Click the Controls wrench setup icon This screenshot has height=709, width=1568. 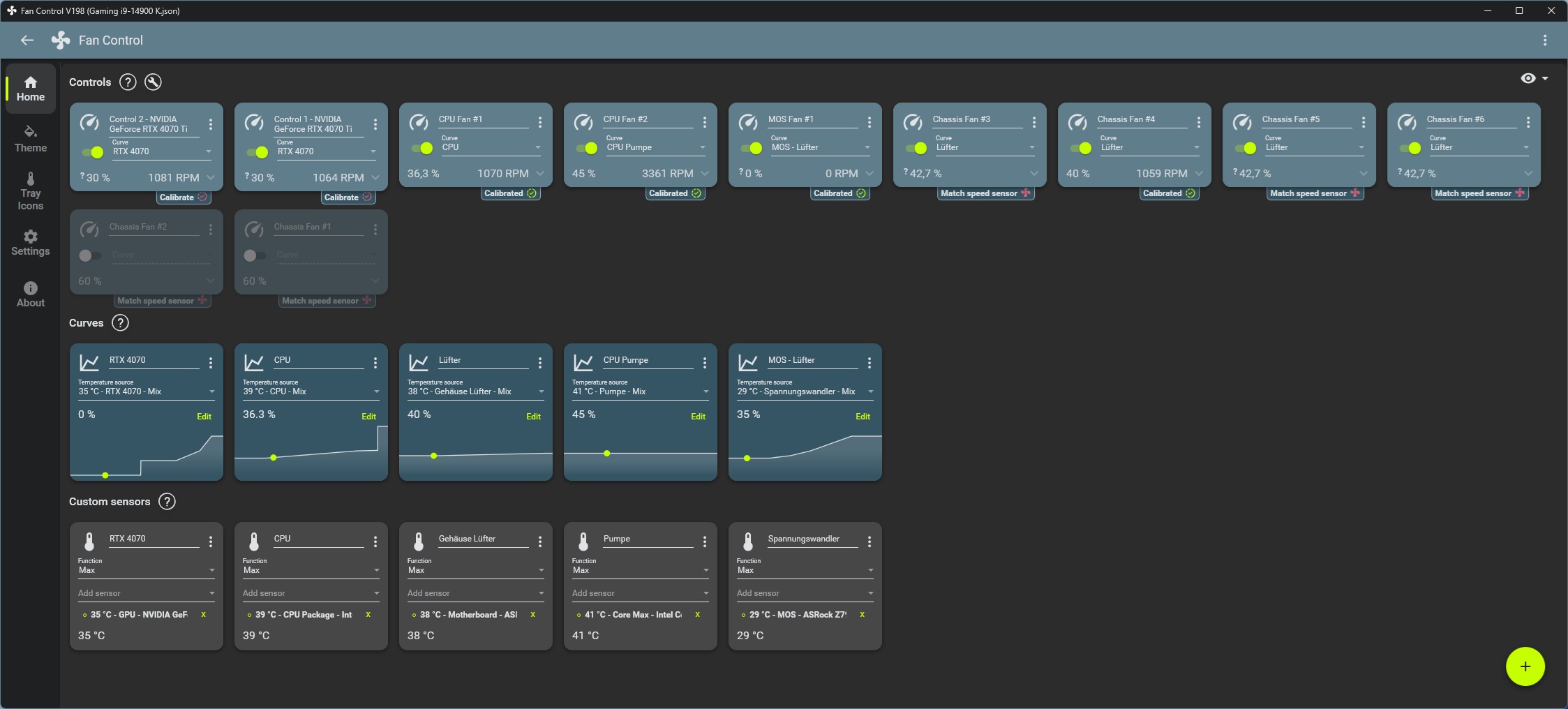153,82
